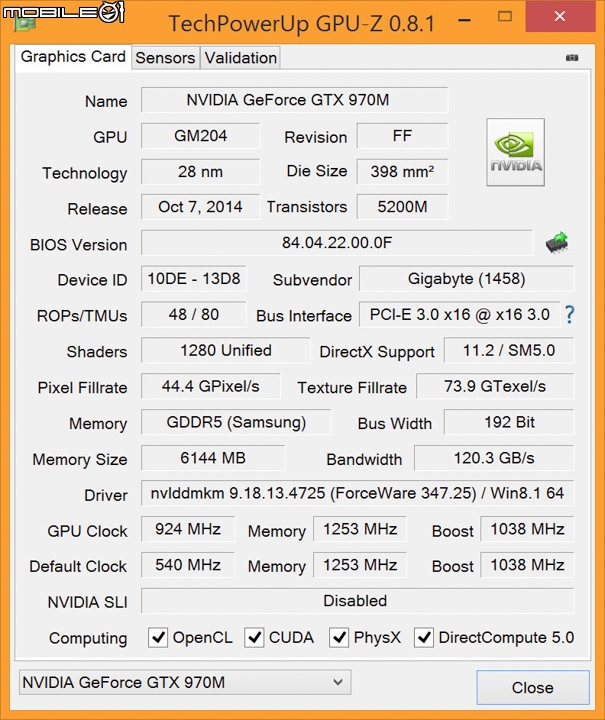Toggle the CUDA checkbox
Viewport: 605px width, 720px height.
(254, 638)
